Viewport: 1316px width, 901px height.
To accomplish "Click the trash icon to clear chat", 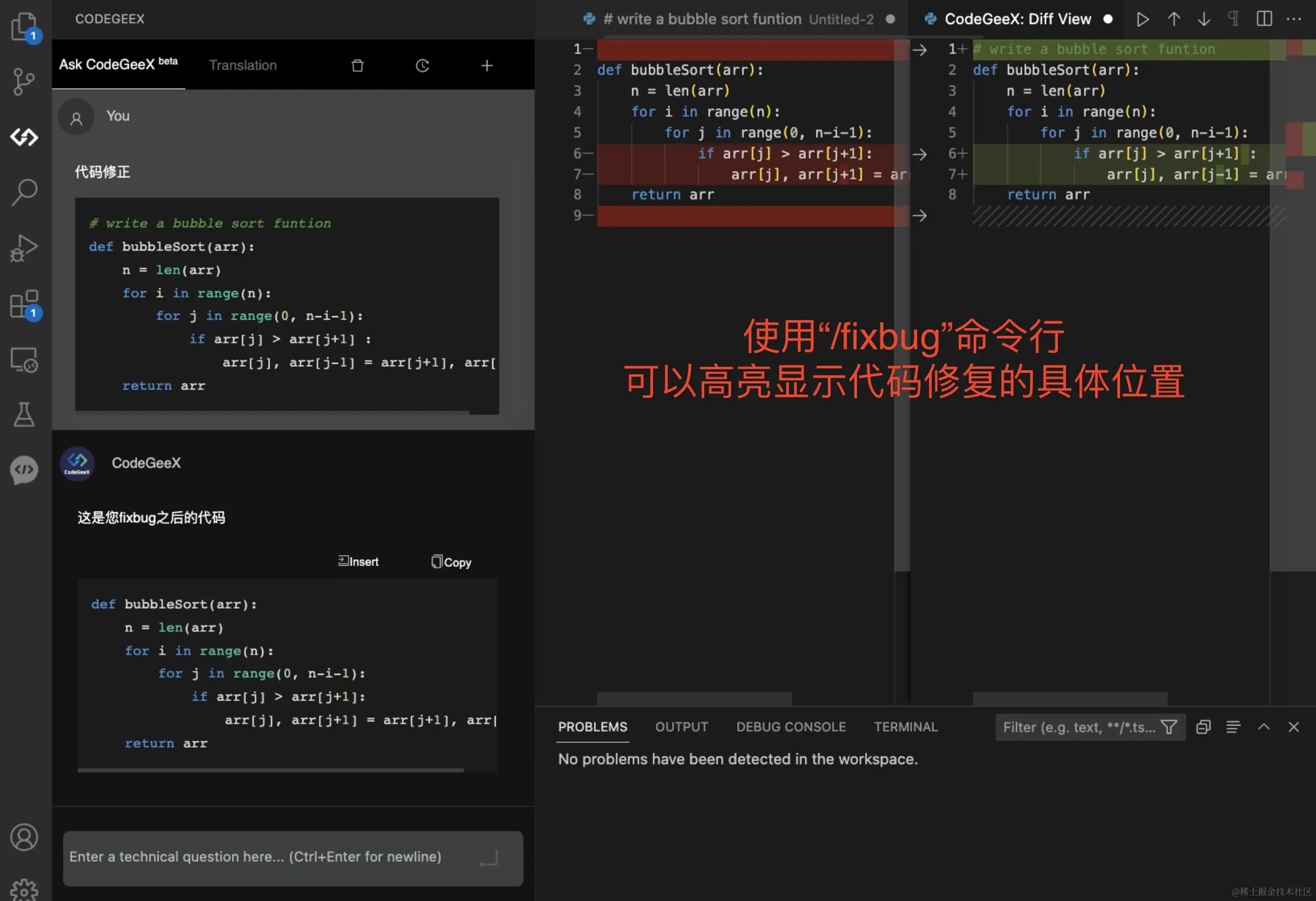I will click(x=357, y=66).
